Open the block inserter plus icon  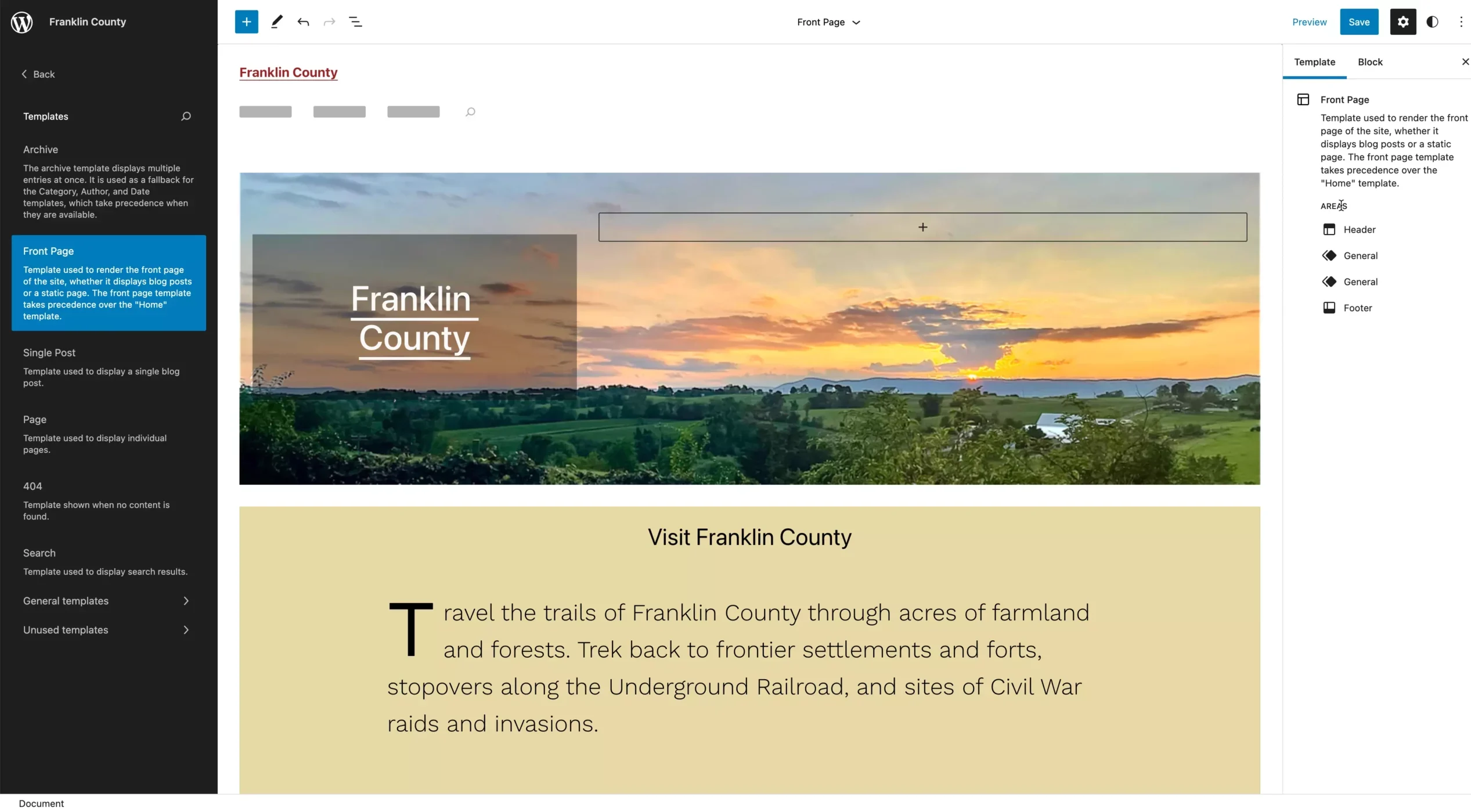click(x=245, y=22)
